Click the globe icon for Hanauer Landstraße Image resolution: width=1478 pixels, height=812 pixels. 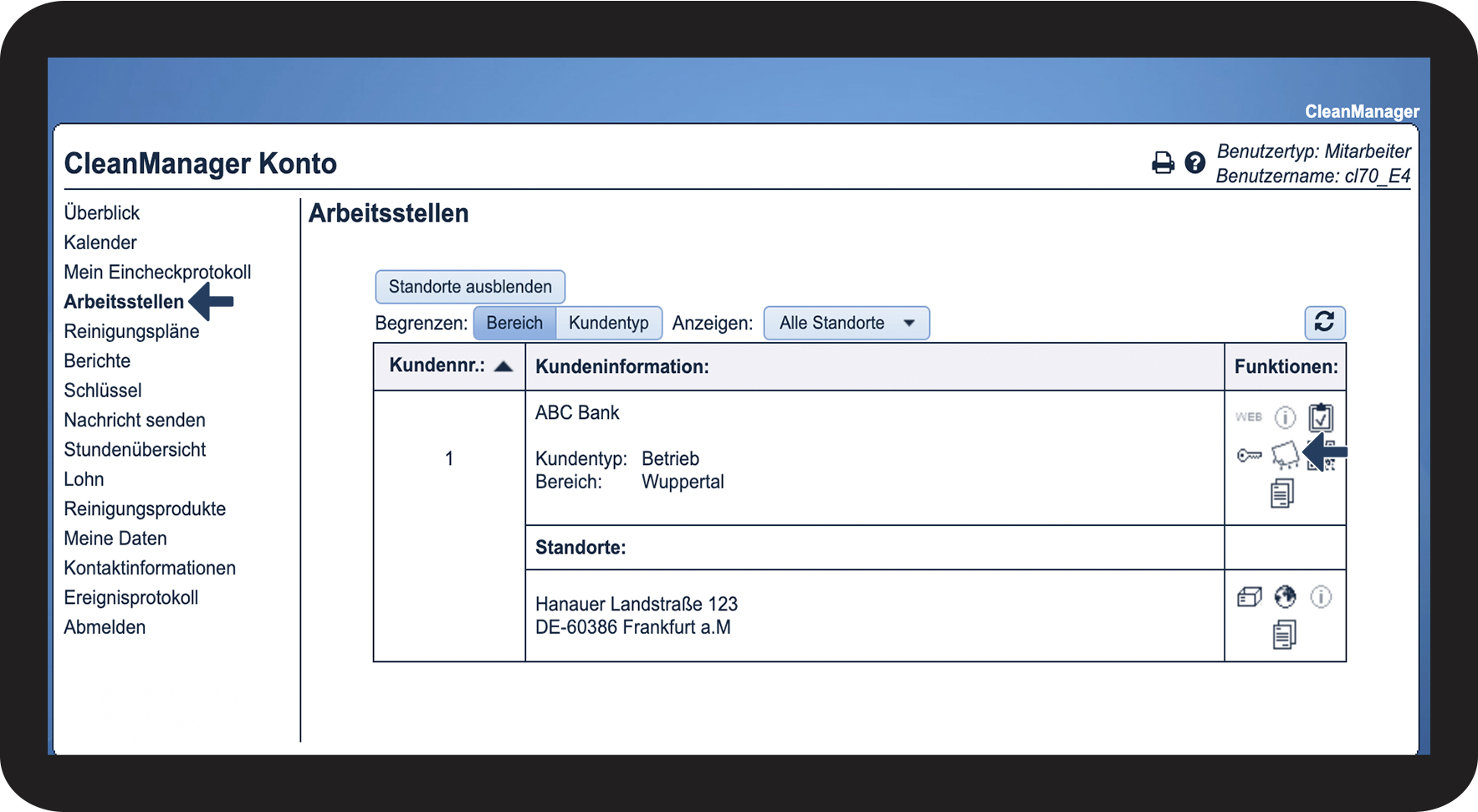[1285, 597]
